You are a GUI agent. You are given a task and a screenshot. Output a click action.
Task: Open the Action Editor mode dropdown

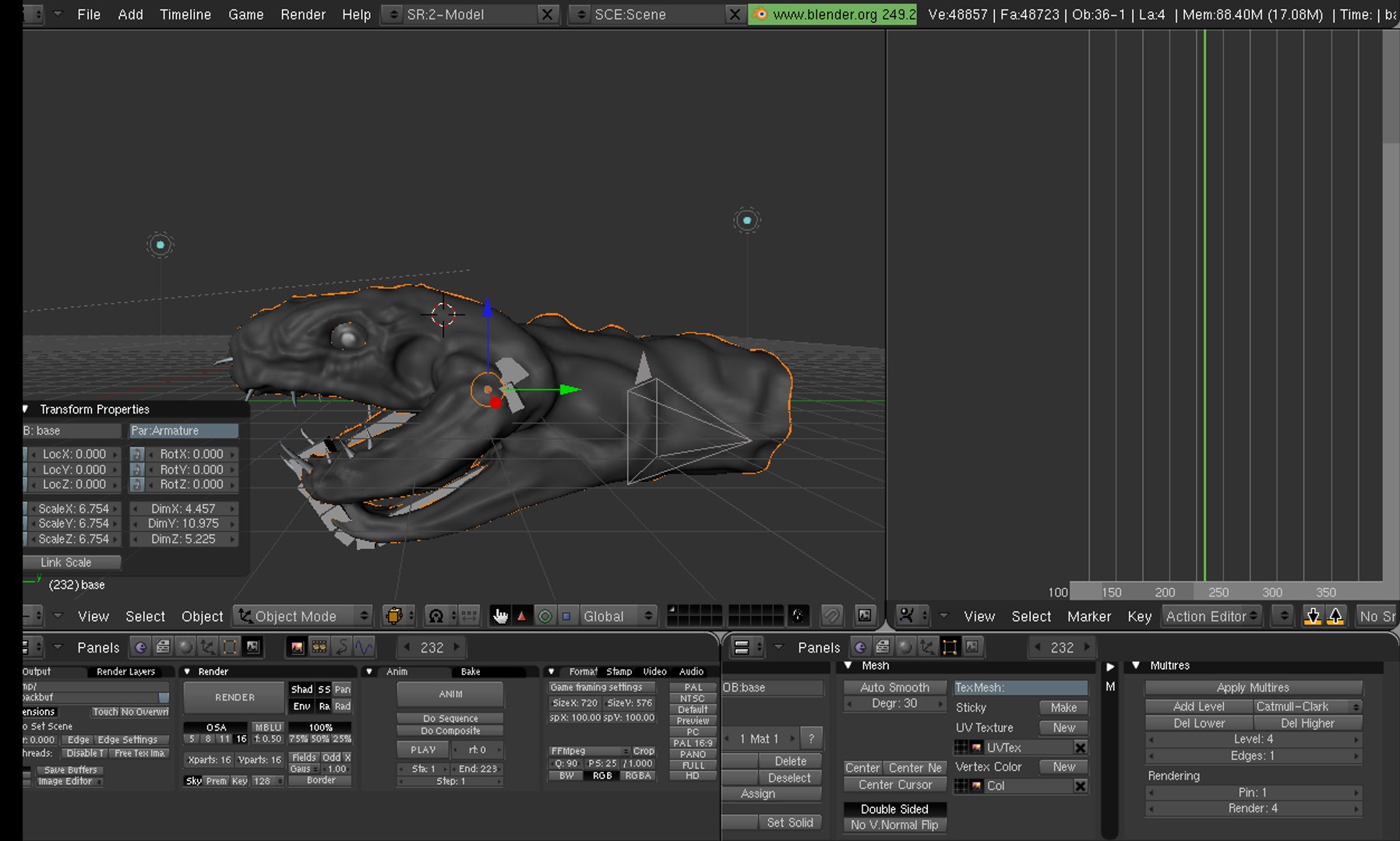pyautogui.click(x=1211, y=616)
